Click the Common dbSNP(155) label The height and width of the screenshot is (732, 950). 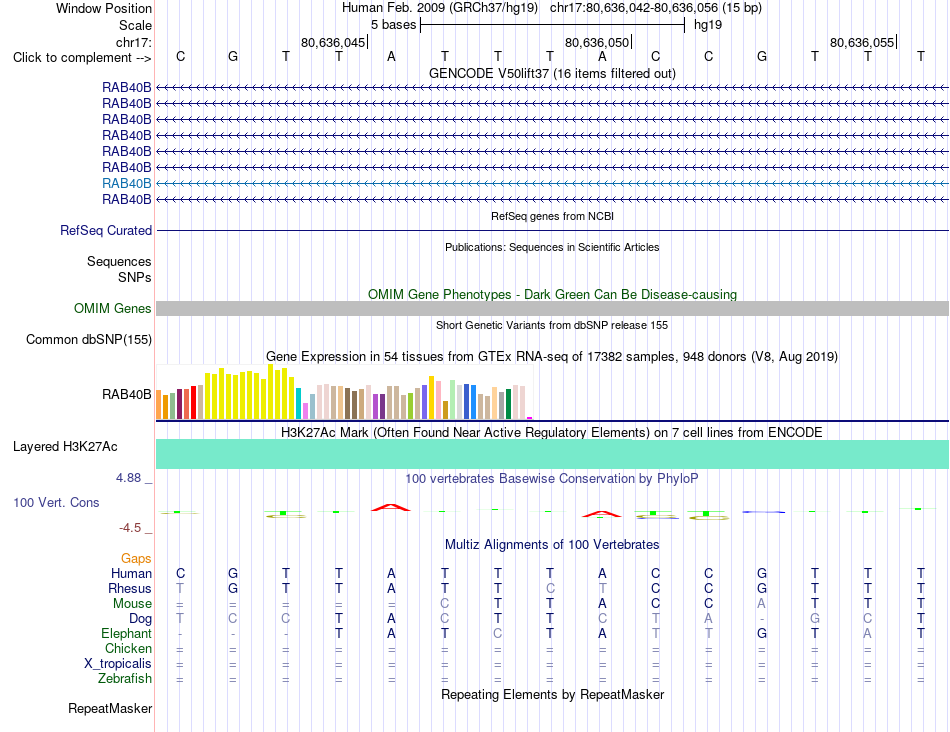(x=88, y=339)
